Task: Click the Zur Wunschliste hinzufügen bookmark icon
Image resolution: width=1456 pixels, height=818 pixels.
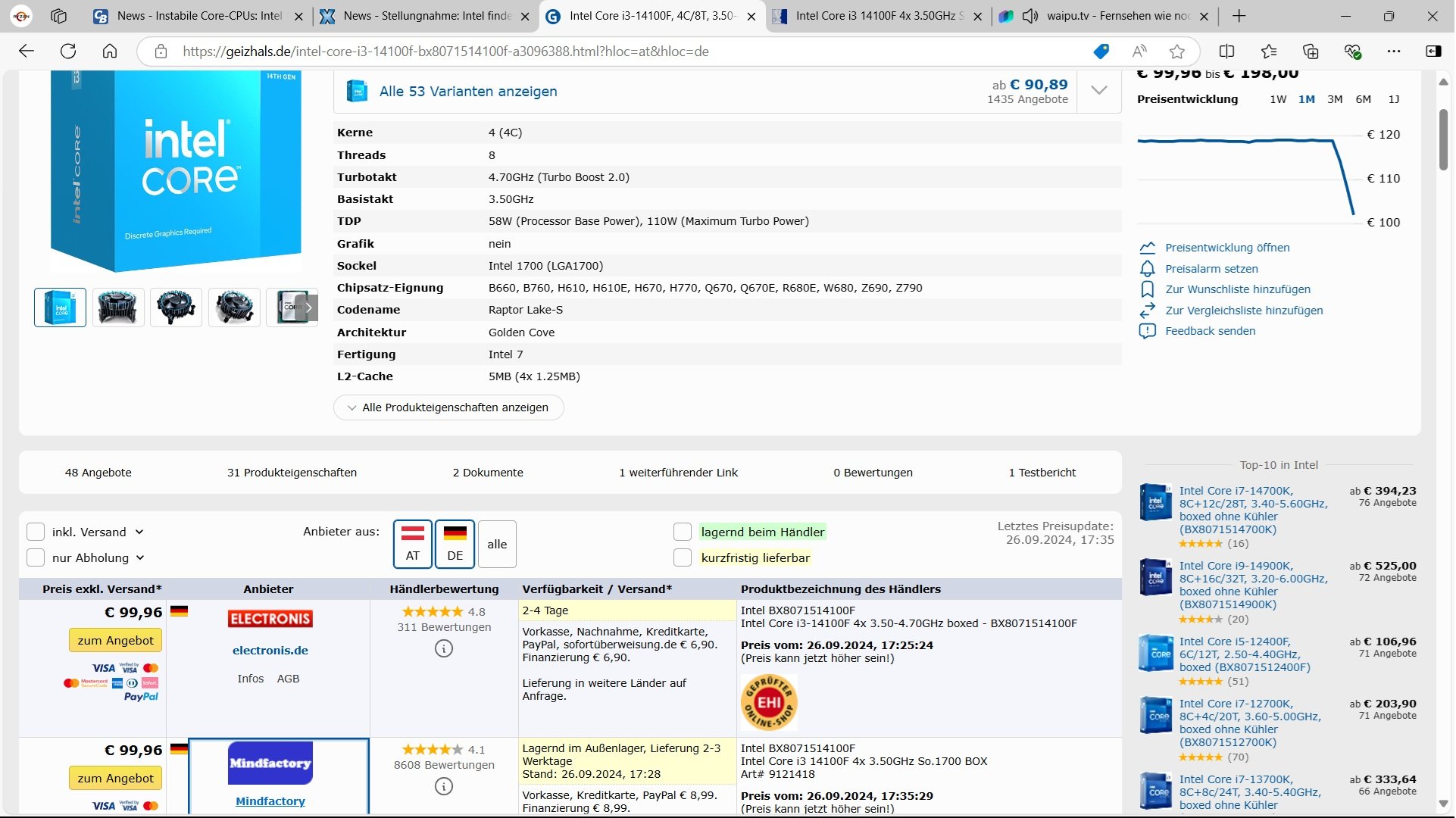Action: click(1148, 289)
